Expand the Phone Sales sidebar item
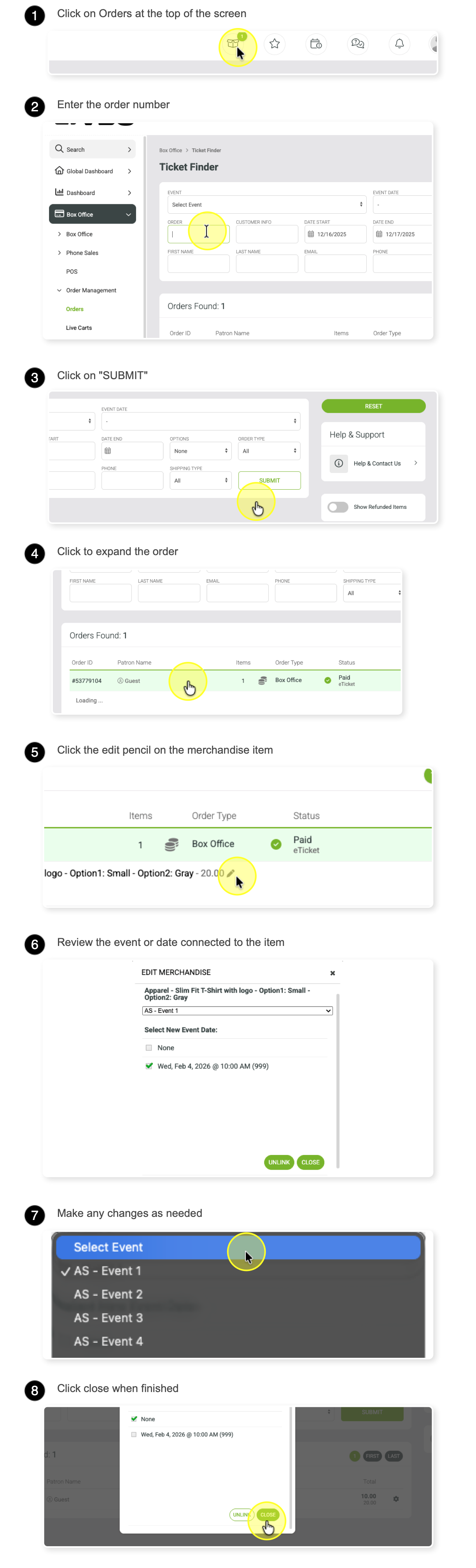 click(x=82, y=253)
